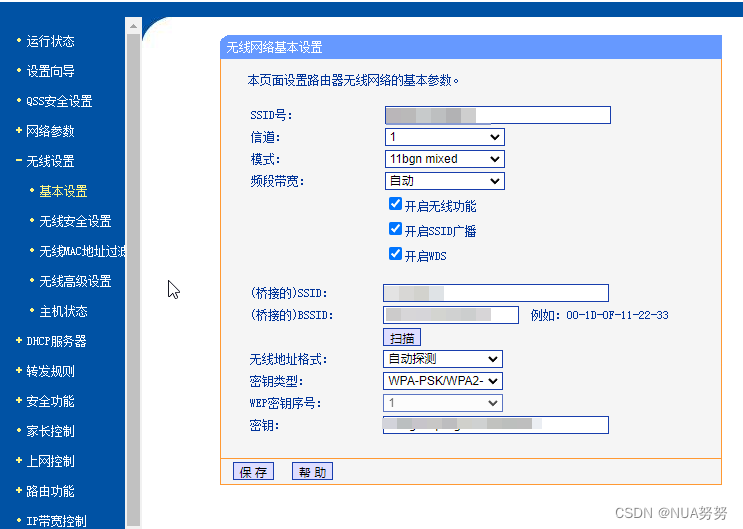743x529 pixels.
Task: Open 运行状态 page in sidebar
Action: pyautogui.click(x=50, y=41)
